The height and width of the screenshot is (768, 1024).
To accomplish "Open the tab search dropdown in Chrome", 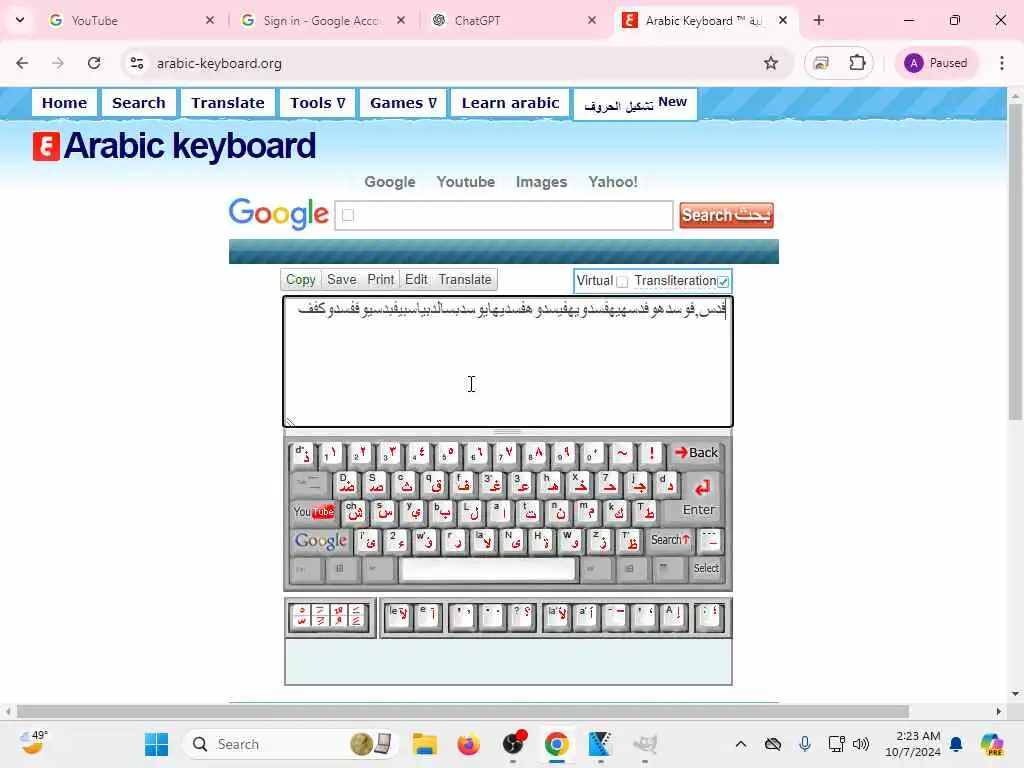I will click(20, 20).
